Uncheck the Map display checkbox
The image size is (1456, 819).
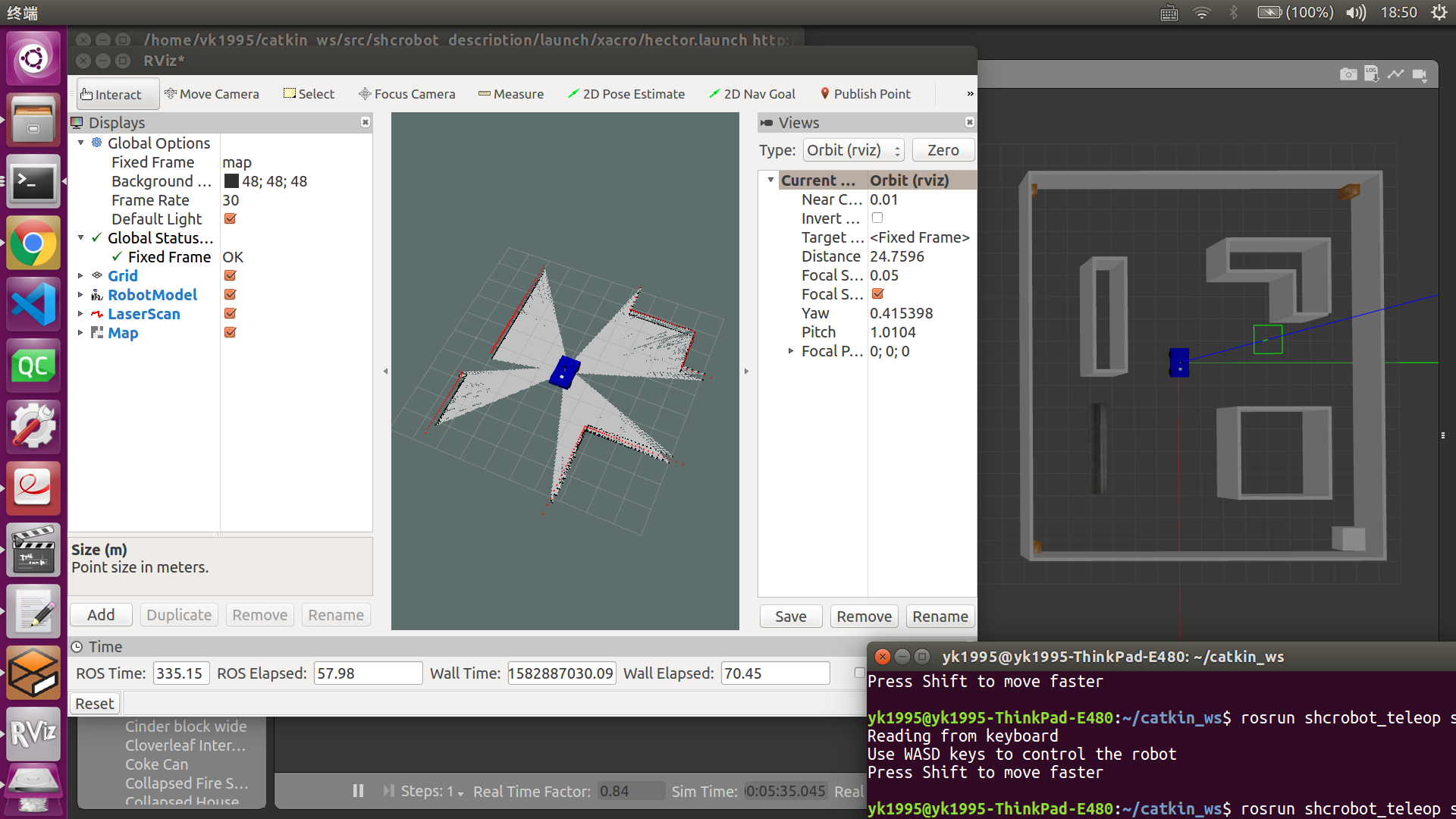click(x=231, y=332)
